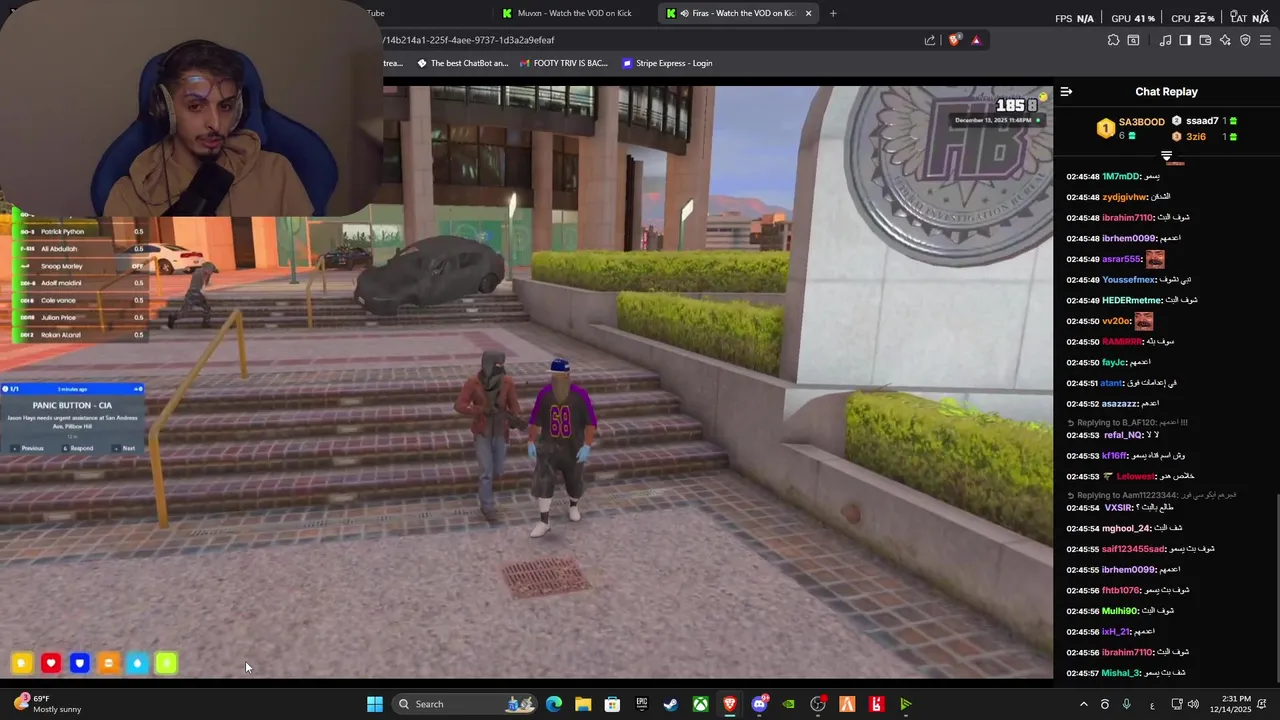This screenshot has width=1280, height=720.
Task: Open Brave Rewards triangle icon
Action: pos(976,40)
